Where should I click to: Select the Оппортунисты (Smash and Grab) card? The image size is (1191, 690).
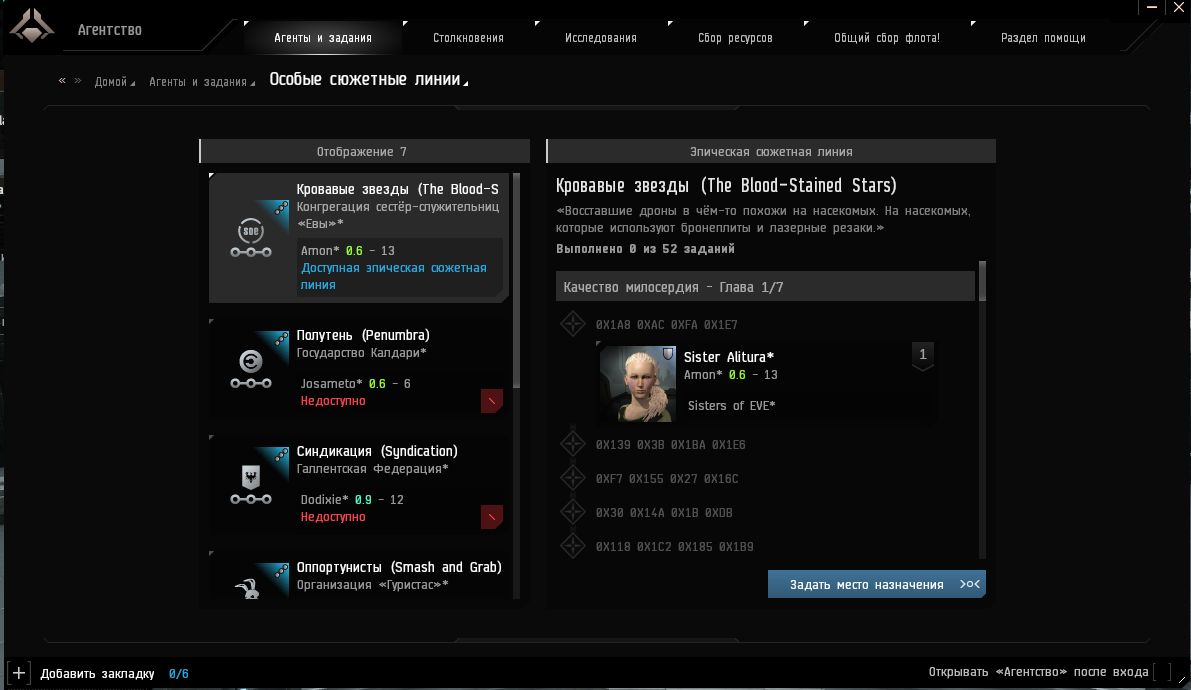(359, 575)
